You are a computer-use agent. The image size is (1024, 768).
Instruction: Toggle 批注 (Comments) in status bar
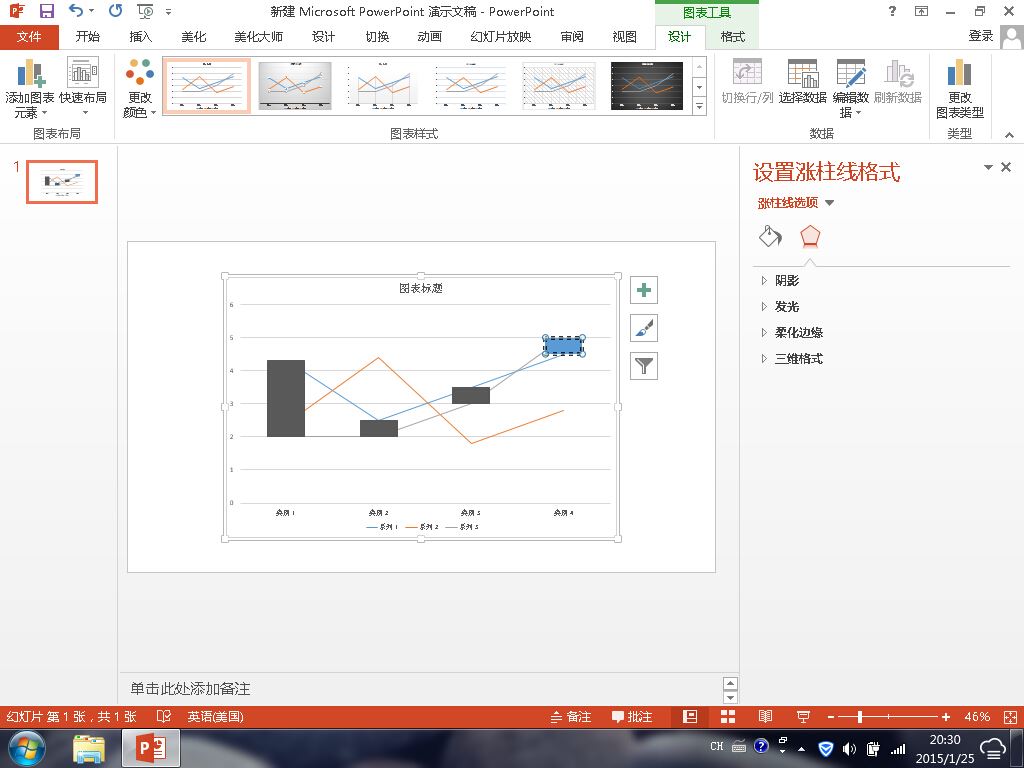(x=632, y=717)
